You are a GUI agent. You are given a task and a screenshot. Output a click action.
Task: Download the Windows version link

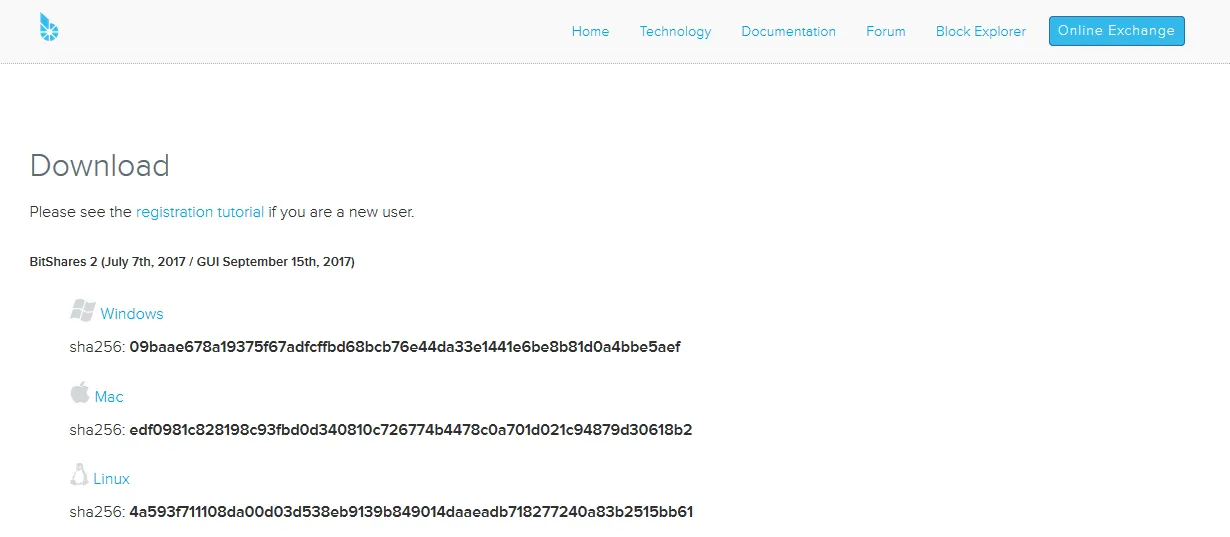pyautogui.click(x=131, y=314)
